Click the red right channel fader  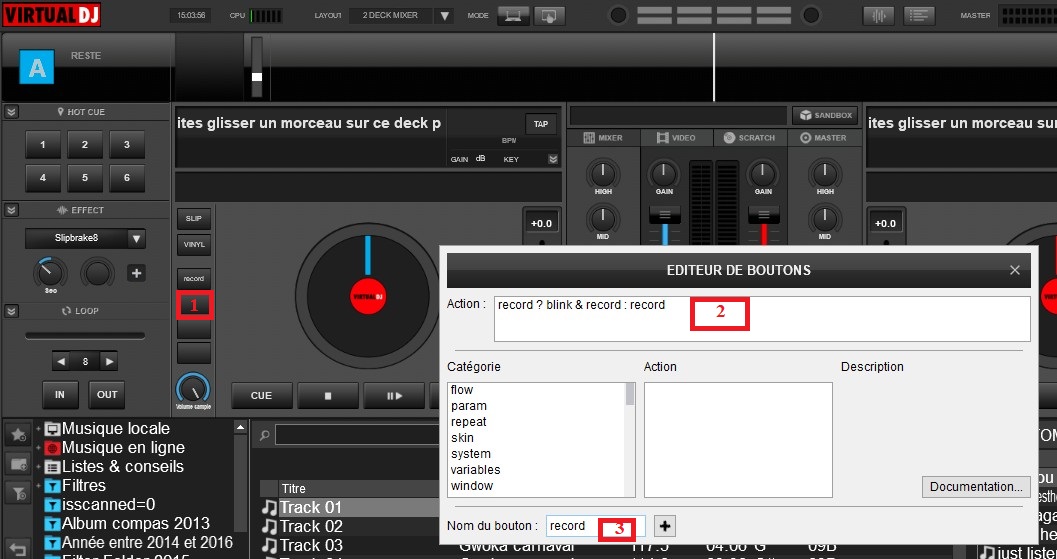coord(764,215)
